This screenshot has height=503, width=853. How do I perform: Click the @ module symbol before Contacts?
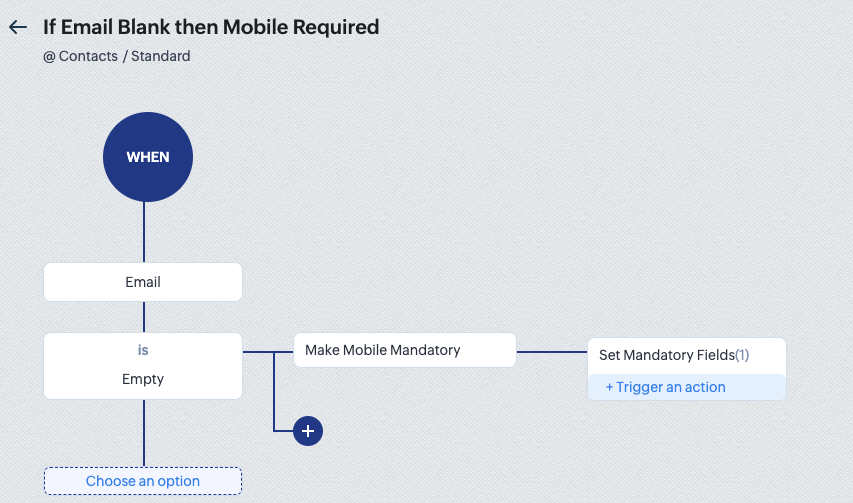pyautogui.click(x=49, y=56)
